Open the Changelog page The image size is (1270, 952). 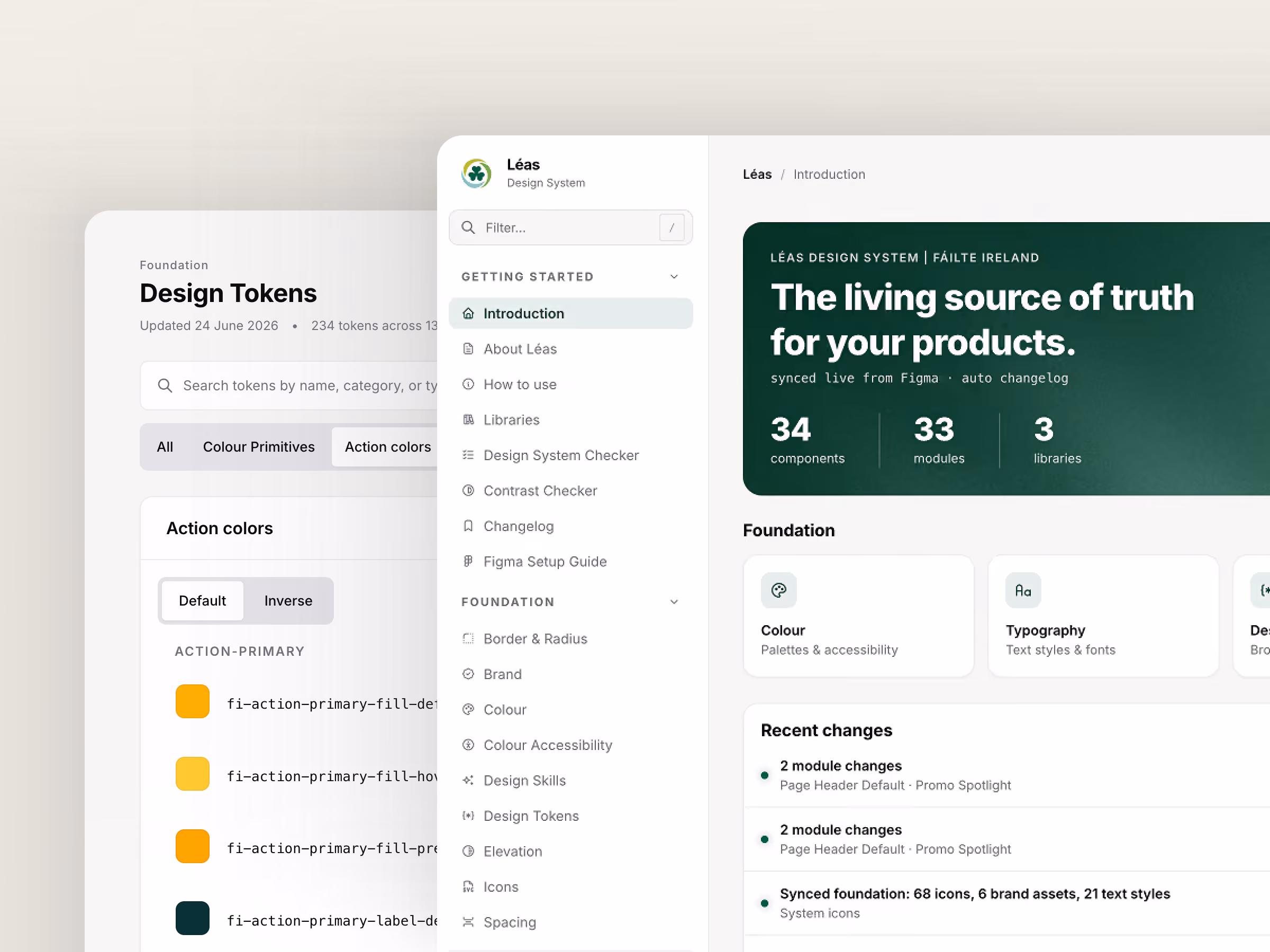pyautogui.click(x=570, y=526)
